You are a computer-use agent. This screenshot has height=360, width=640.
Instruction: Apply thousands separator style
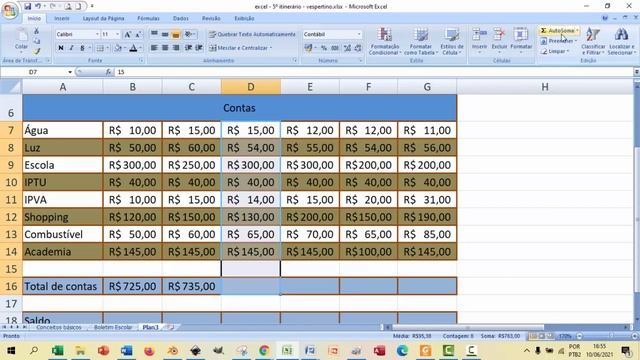coord(335,48)
